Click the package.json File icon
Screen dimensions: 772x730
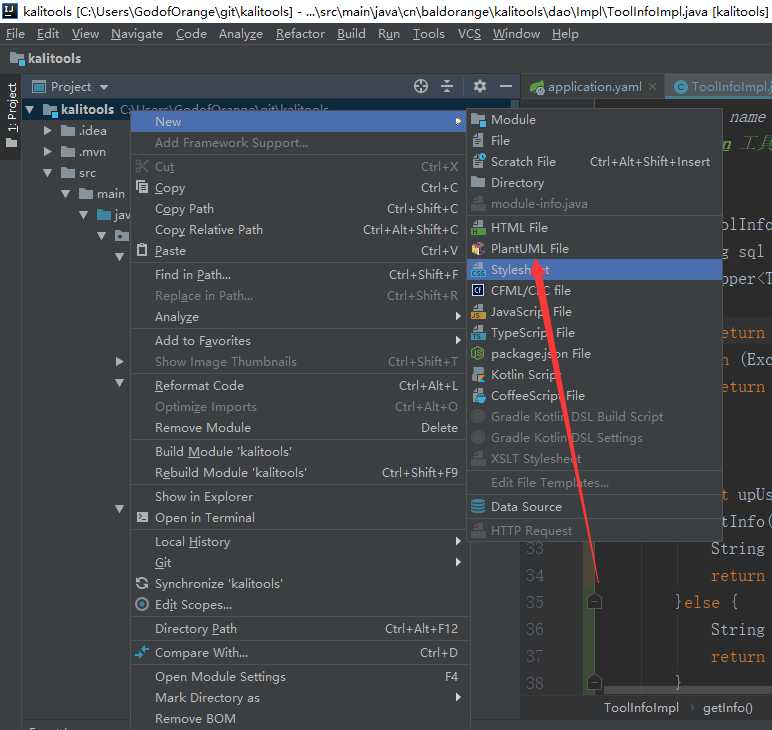coord(478,353)
